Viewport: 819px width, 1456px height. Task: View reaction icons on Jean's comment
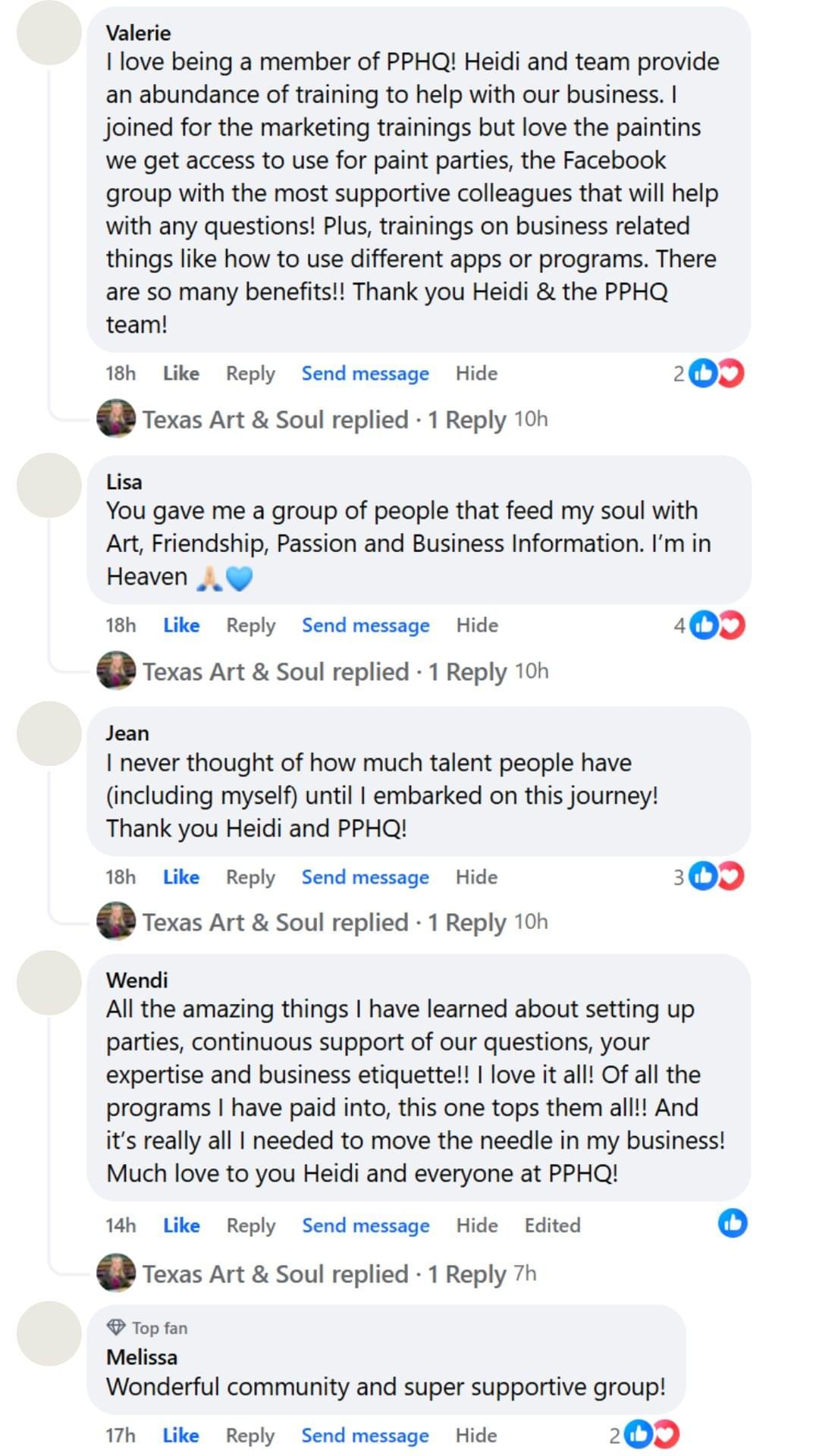pos(717,877)
